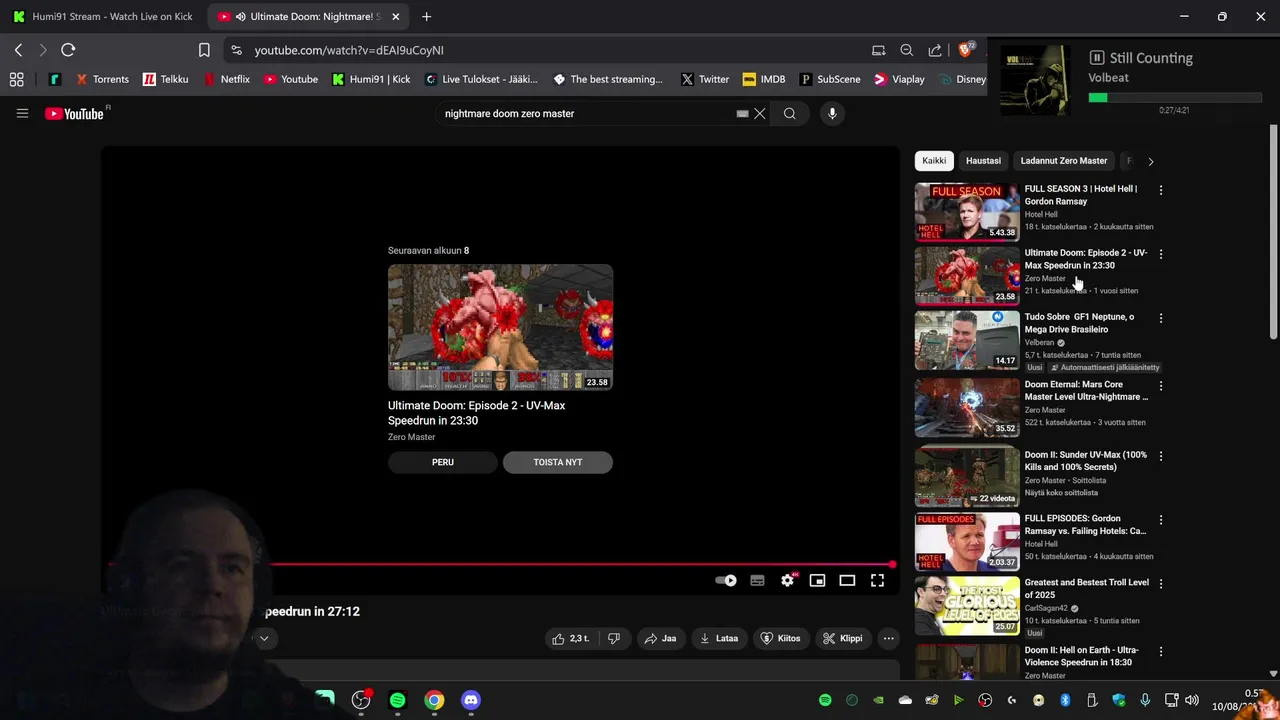Click the upcoming Episode 2 thumbnail in the player
The height and width of the screenshot is (720, 1280).
500,327
